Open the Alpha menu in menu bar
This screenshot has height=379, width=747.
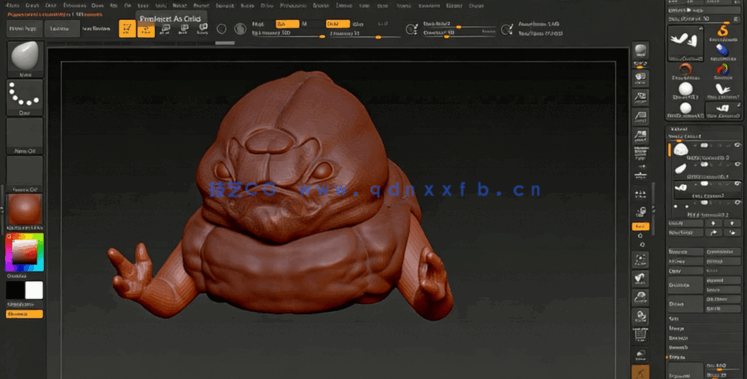tap(13, 5)
